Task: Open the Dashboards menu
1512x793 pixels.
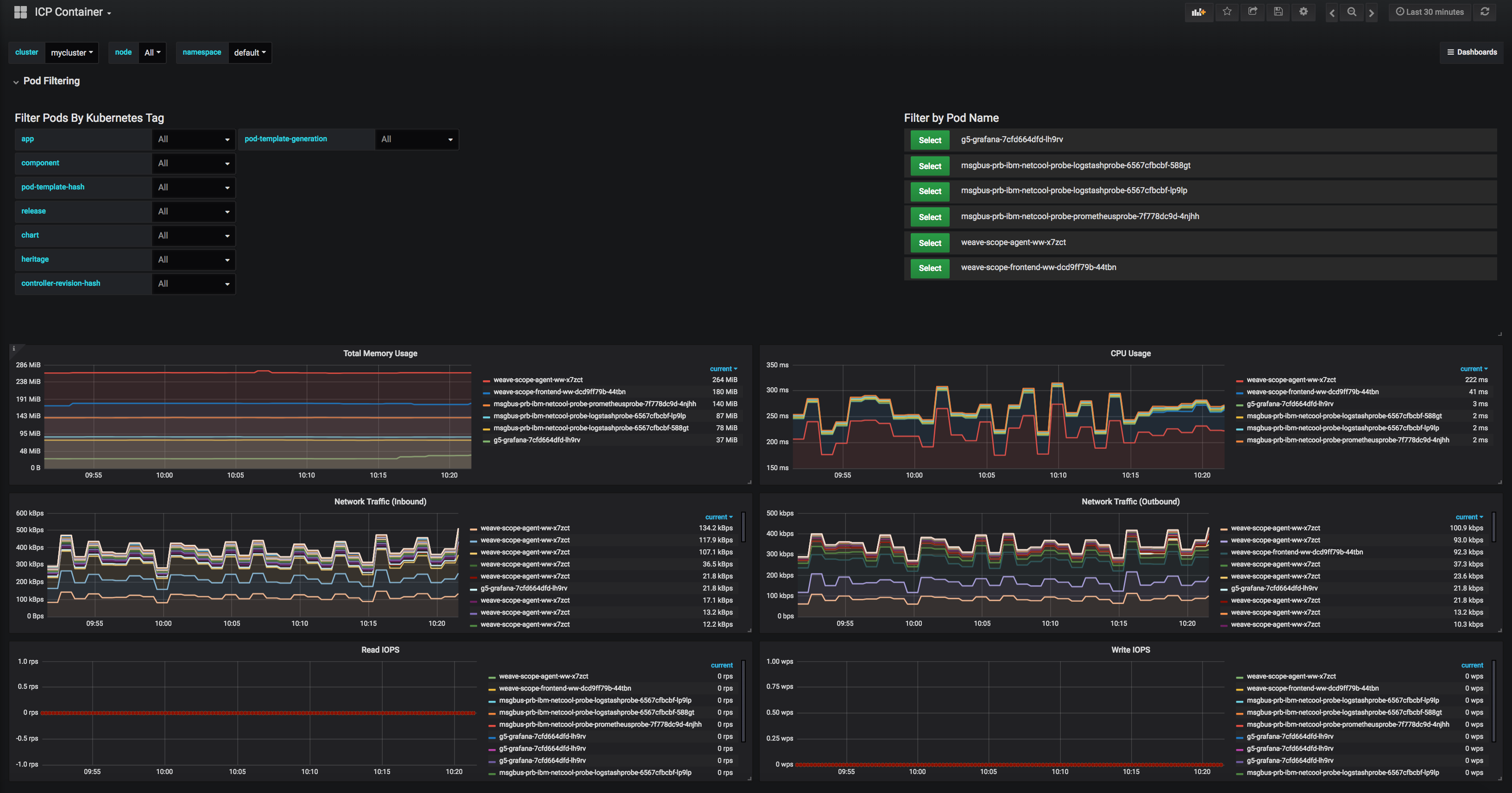Action: pos(1472,52)
